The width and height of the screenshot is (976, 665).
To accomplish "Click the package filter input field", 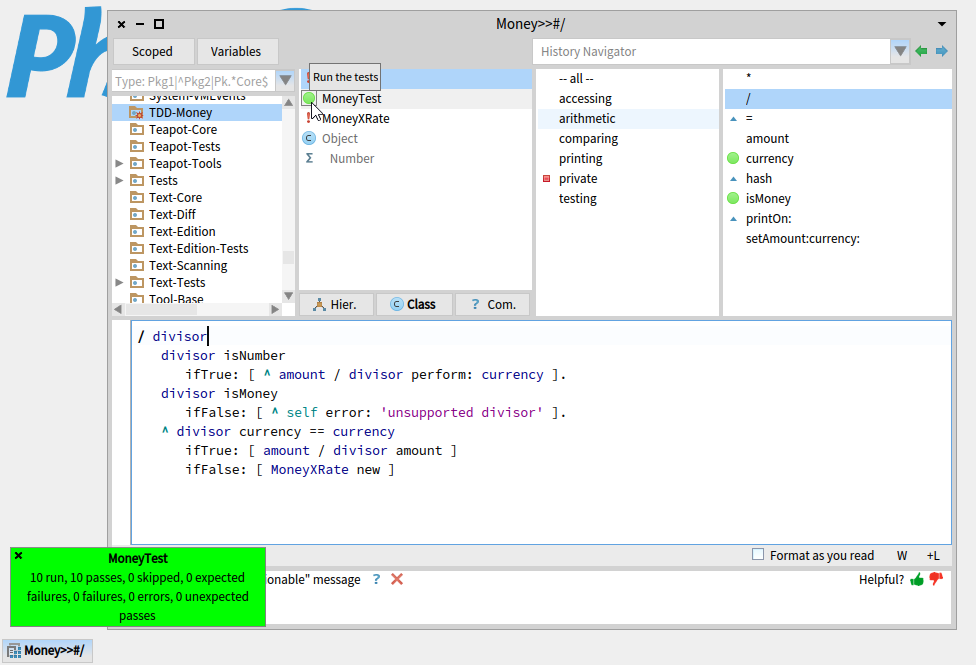I will coord(192,81).
